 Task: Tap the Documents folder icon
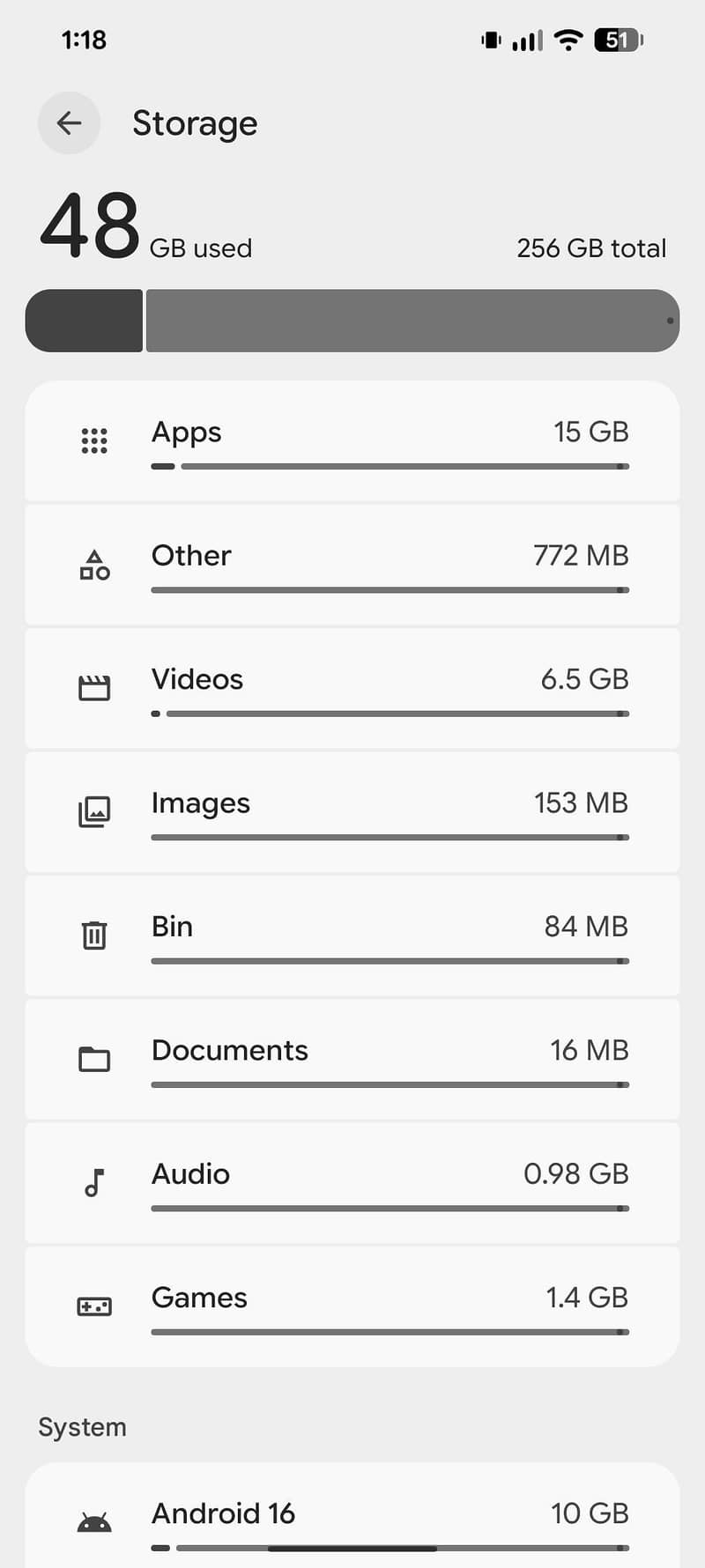[x=94, y=1059]
